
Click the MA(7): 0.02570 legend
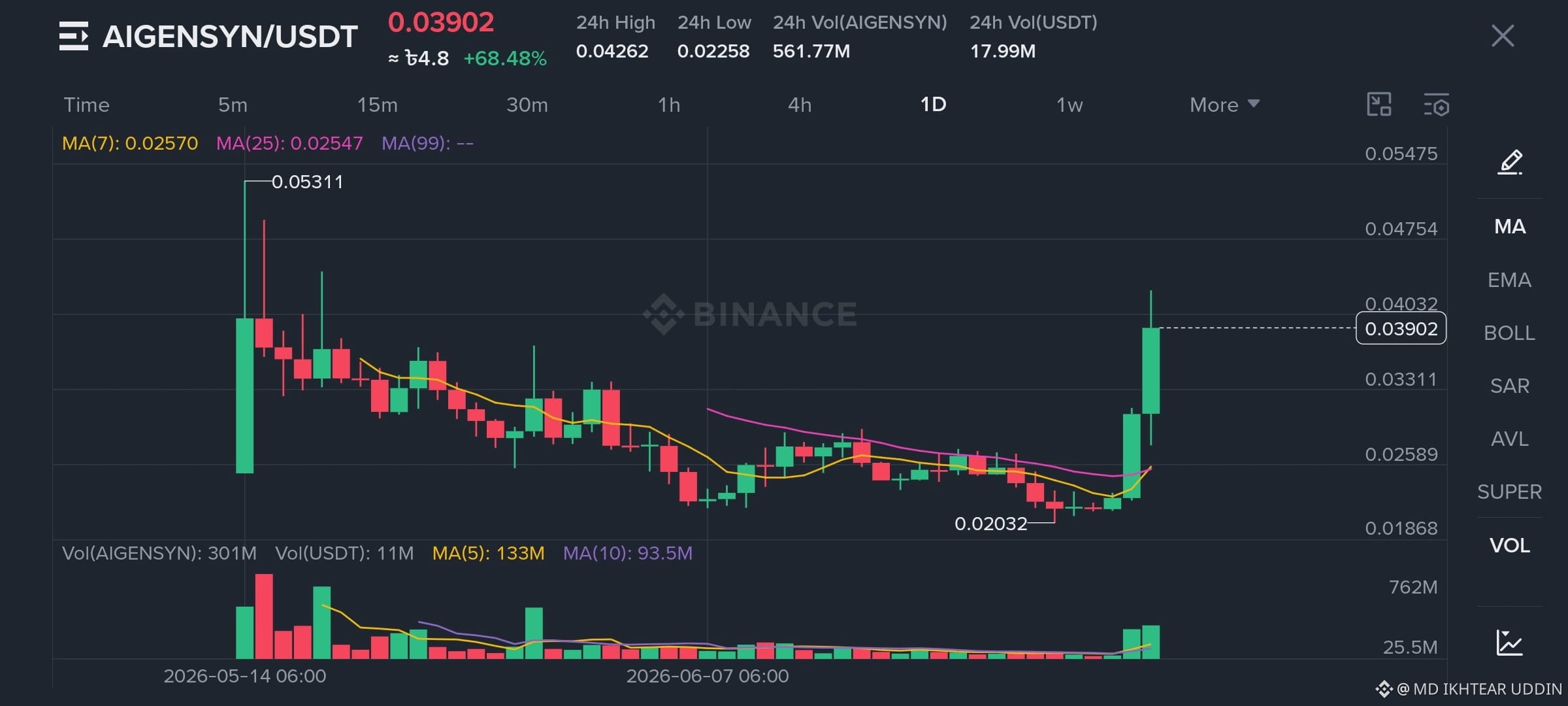130,143
